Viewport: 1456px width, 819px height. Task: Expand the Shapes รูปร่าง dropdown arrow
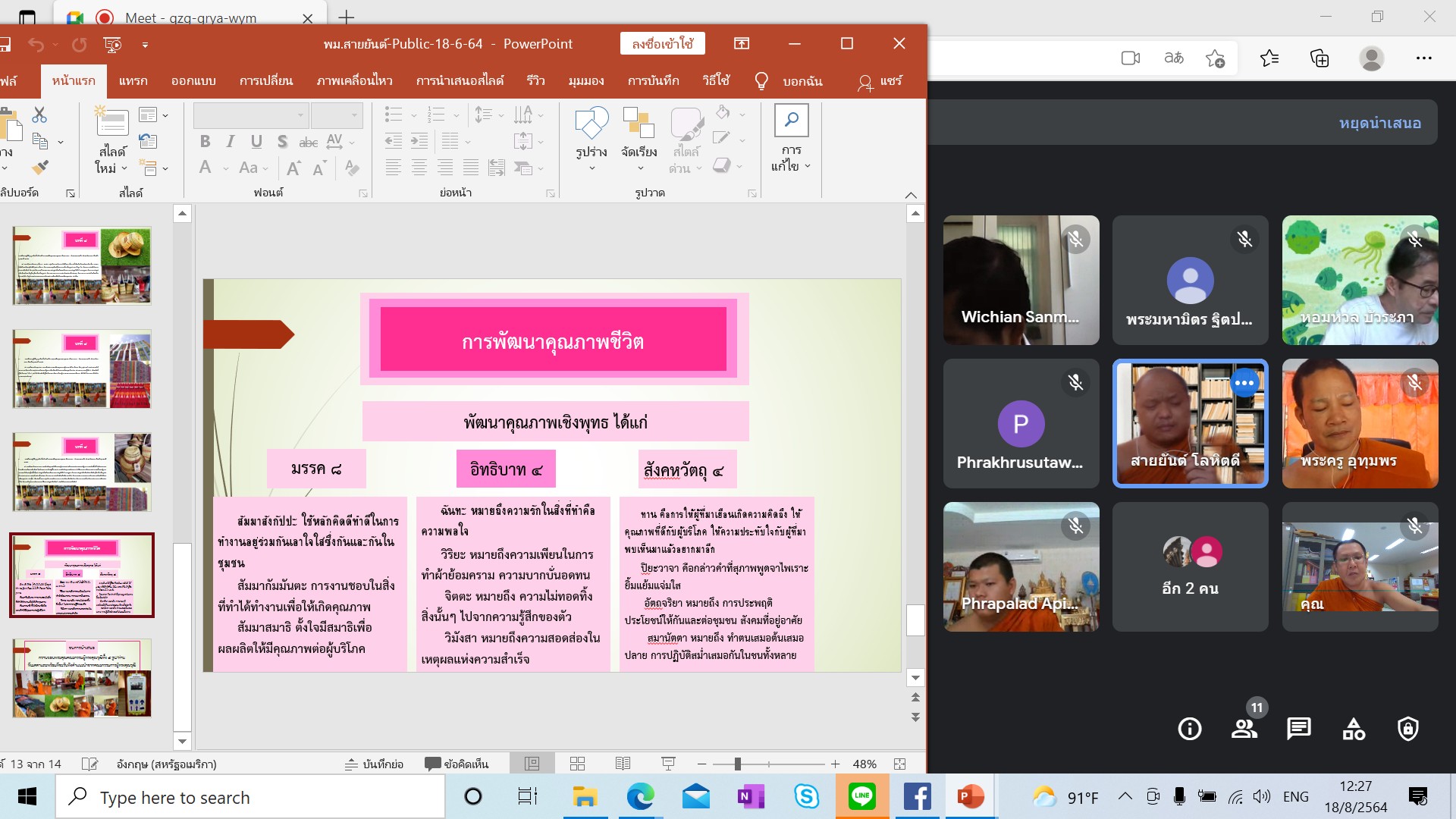(x=591, y=168)
